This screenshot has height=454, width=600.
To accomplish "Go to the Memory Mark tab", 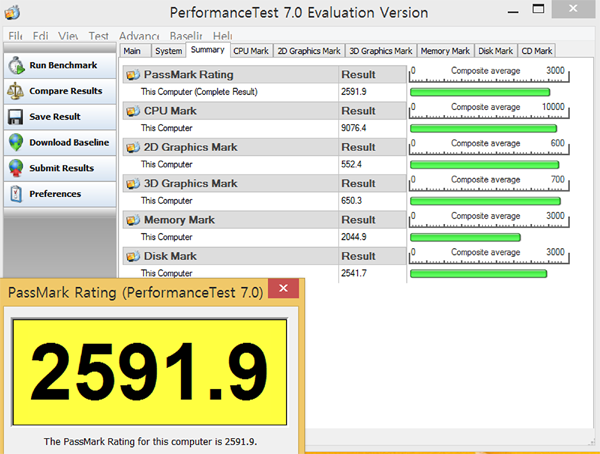I will tap(445, 51).
